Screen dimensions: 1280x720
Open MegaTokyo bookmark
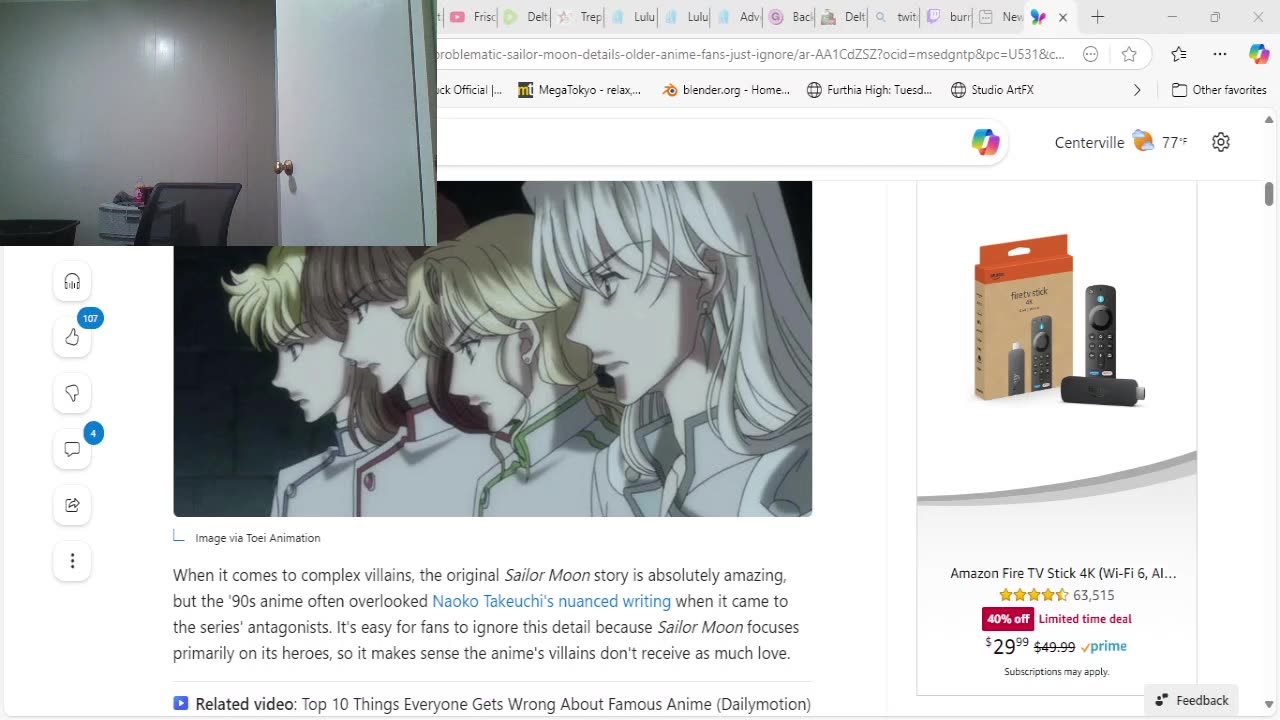[x=580, y=90]
